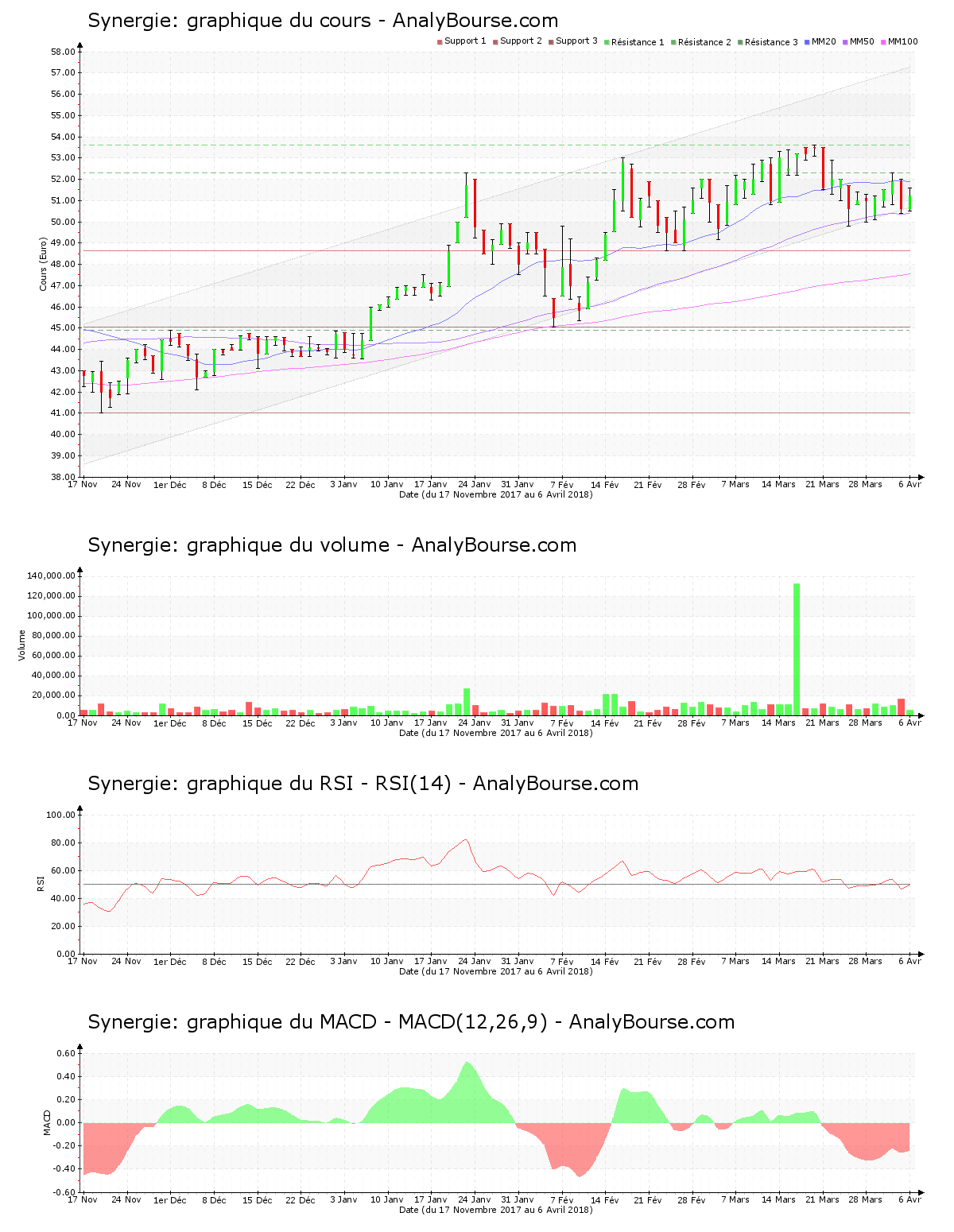Image resolution: width=954 pixels, height=1232 pixels.
Task: Click the 'Volume' vertical axis label
Action: pos(21,645)
